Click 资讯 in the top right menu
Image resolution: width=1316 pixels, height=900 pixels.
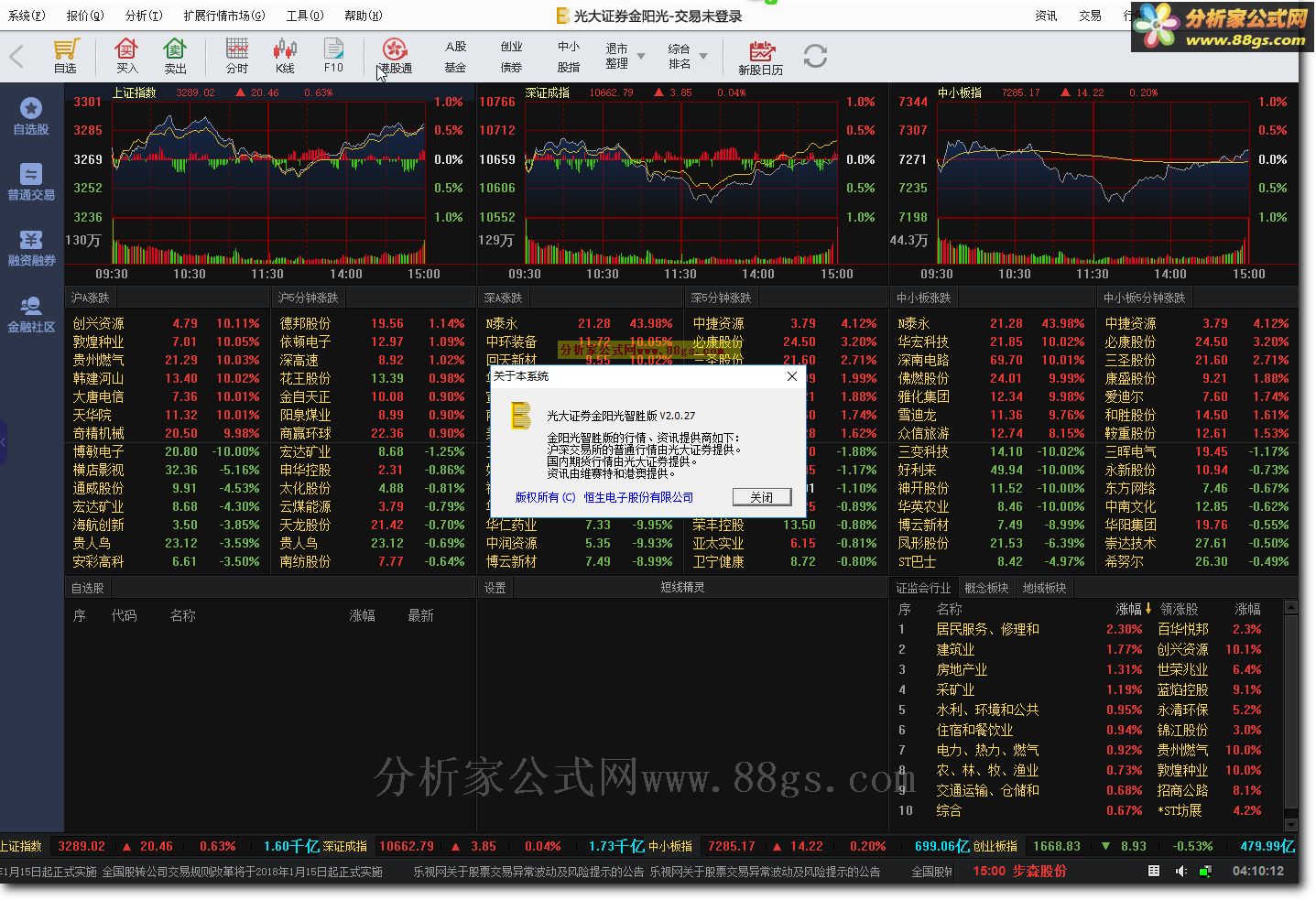pos(1046,16)
